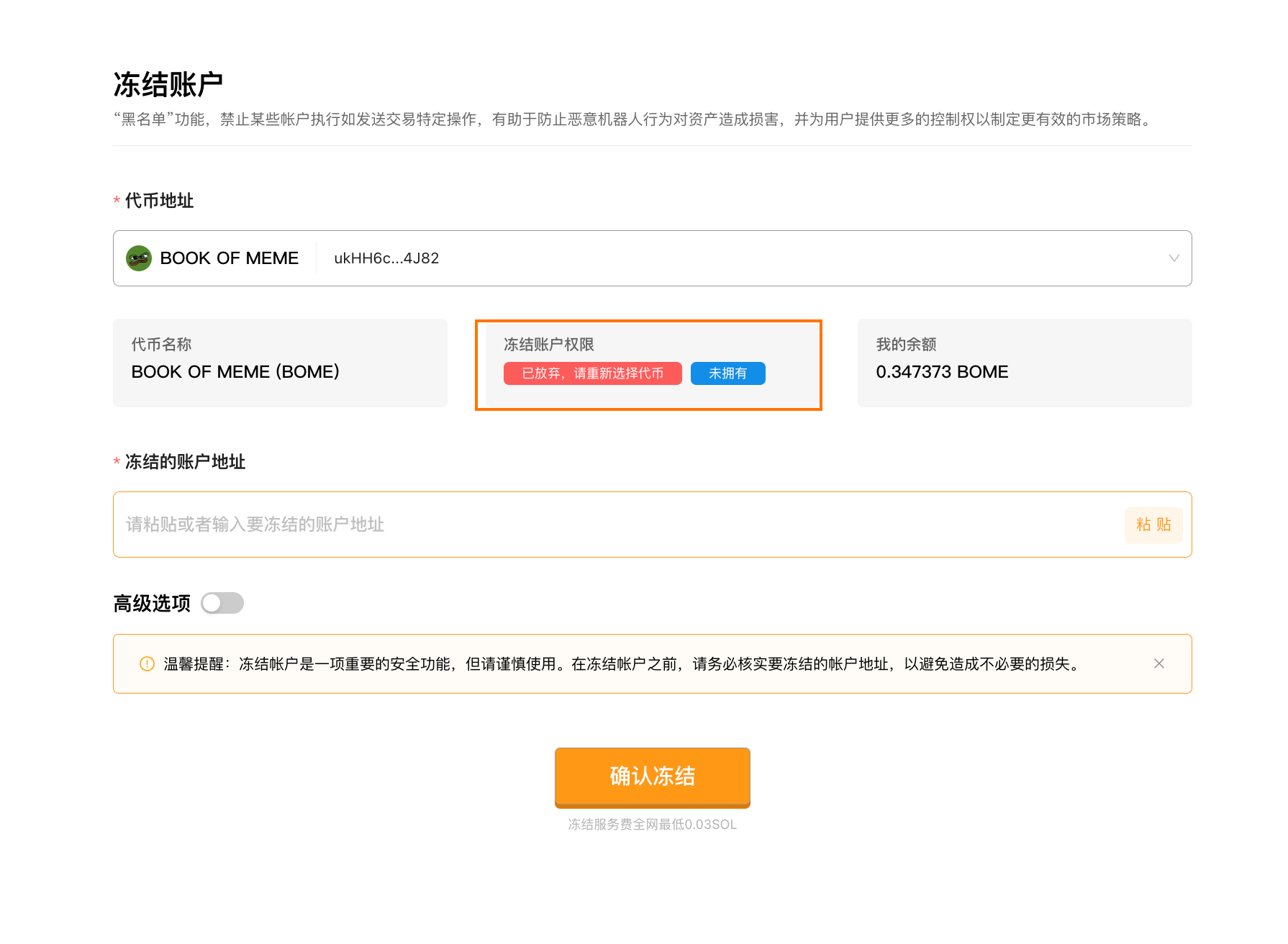This screenshot has width=1288, height=944.
Task: Click the 高级选项 label text
Action: [152, 603]
